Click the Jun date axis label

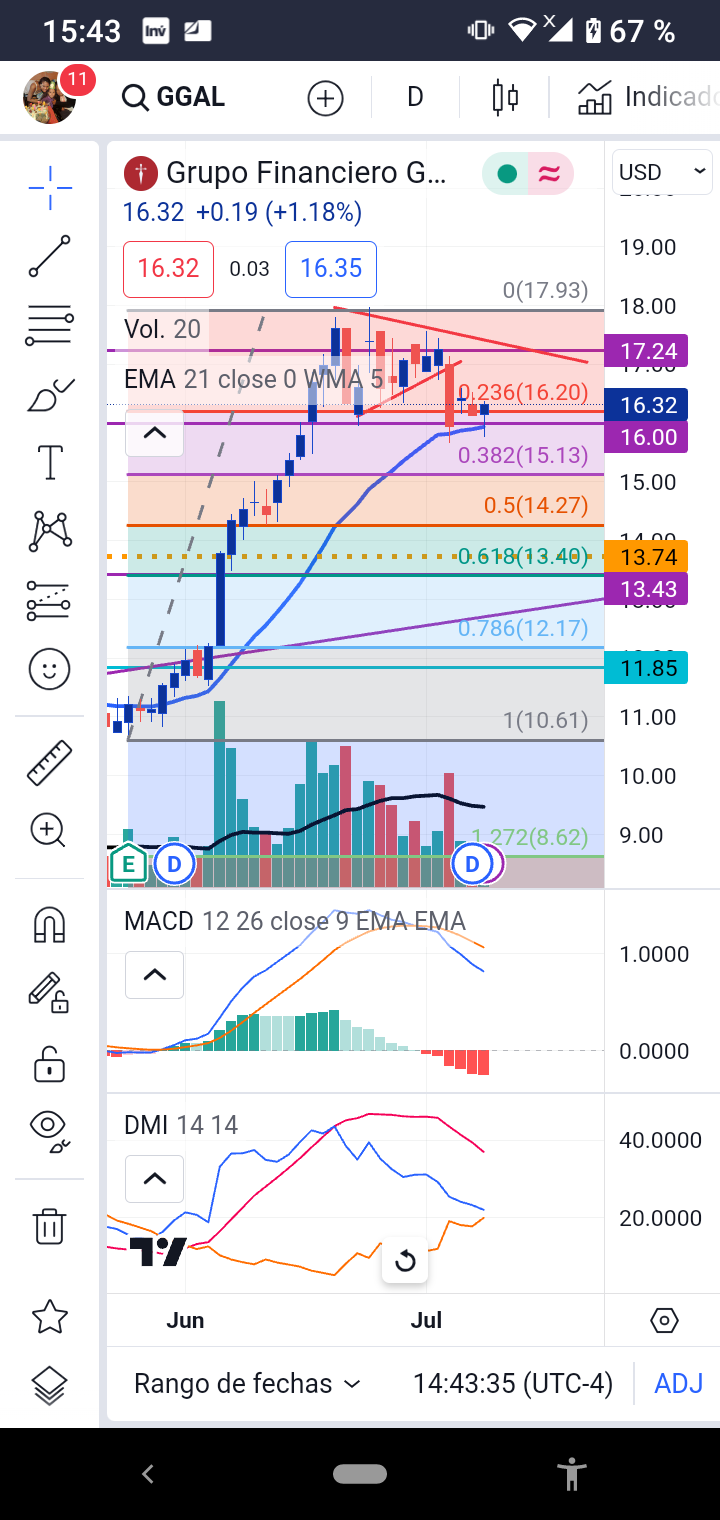click(x=185, y=1320)
